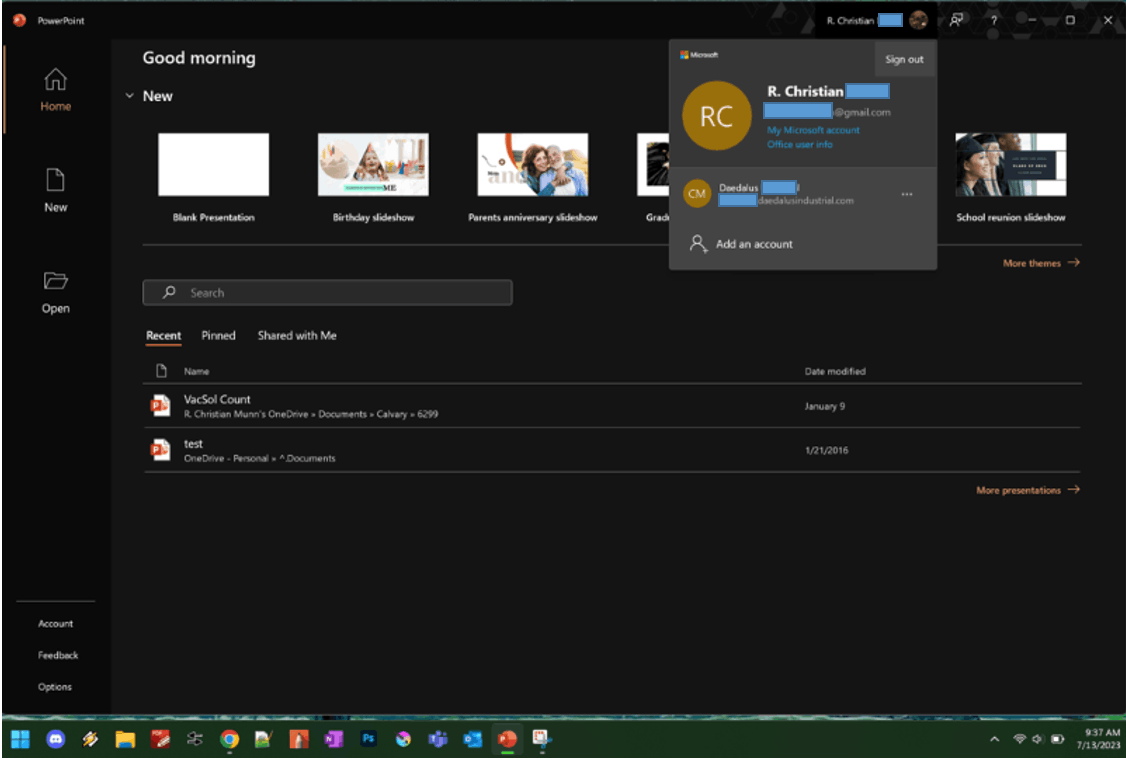Viewport: 1126px width, 761px height.
Task: Click the Wi-Fi icon in the system tray
Action: 1018,739
